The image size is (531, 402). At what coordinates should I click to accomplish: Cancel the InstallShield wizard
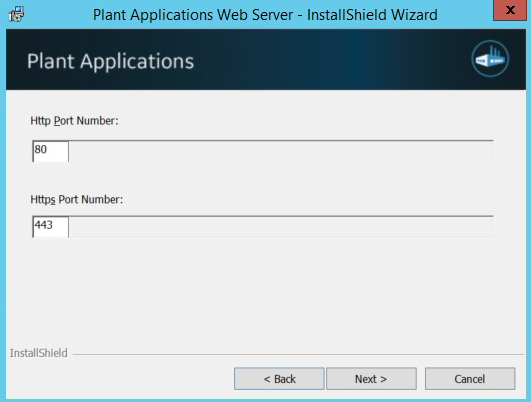(470, 379)
